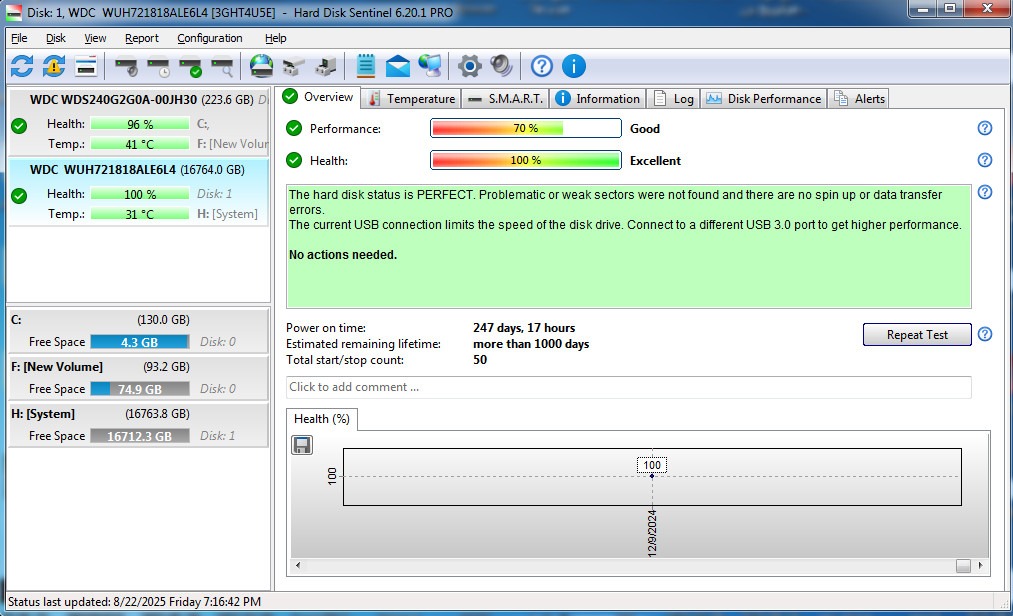Click the graph horizontal scrollbar thumb
Screen dimensions: 1013x616
click(963, 566)
